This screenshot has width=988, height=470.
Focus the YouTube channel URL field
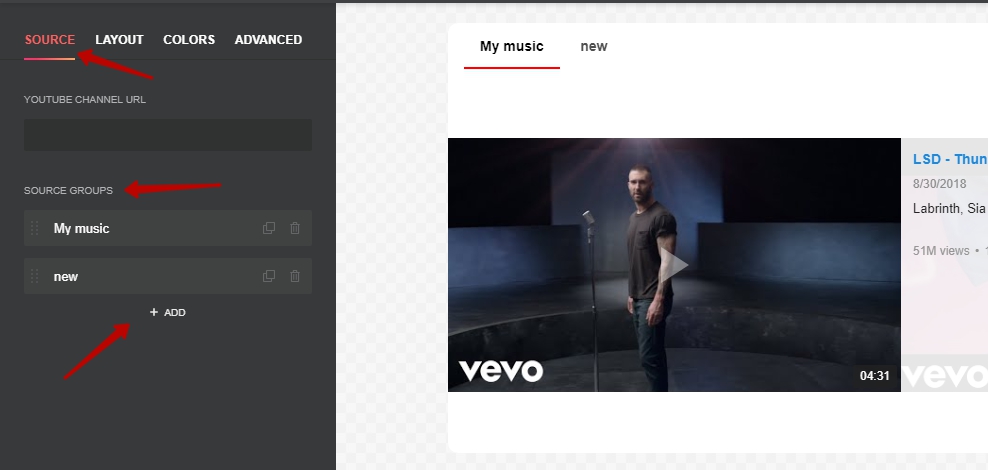tap(168, 135)
